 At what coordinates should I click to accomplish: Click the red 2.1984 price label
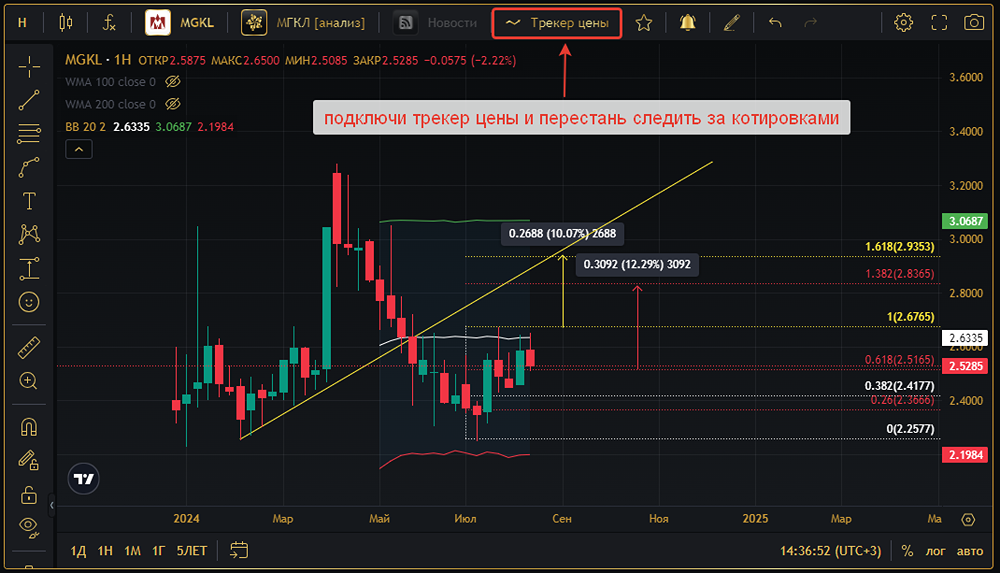point(965,455)
